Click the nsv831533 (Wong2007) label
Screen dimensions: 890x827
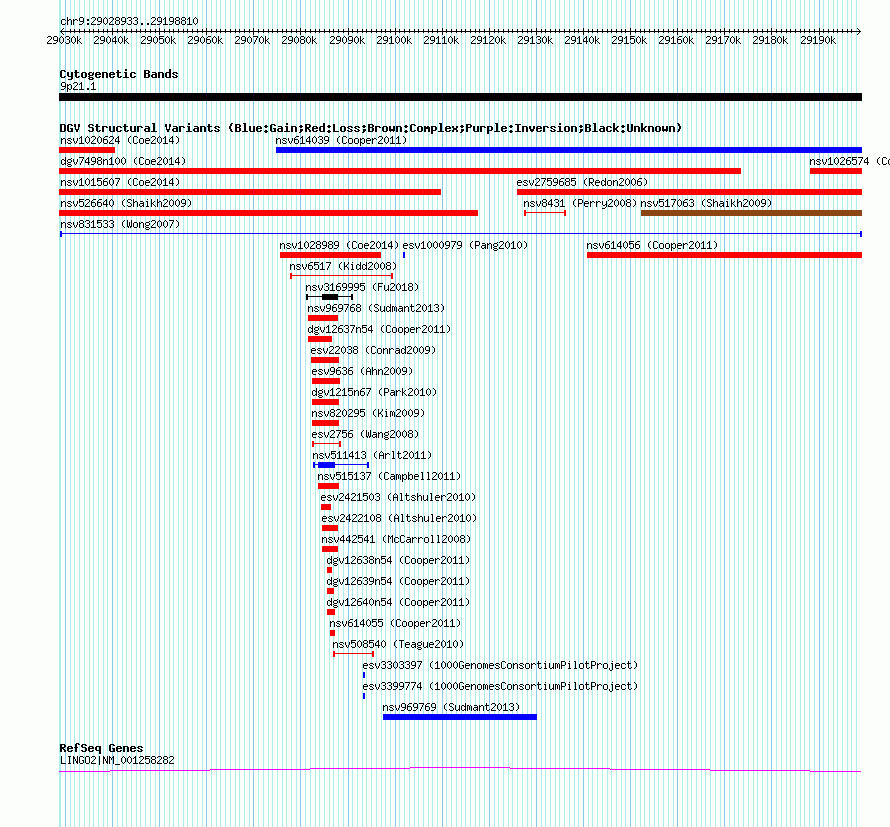(x=120, y=224)
